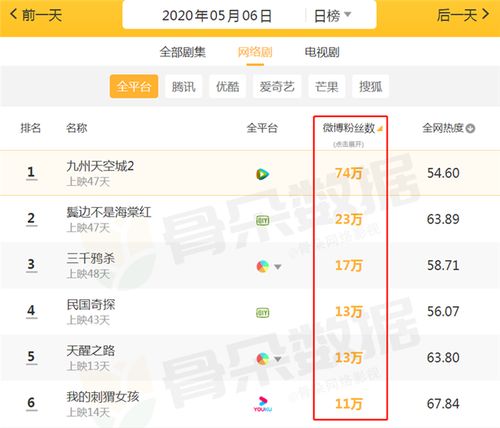Open 民国奇探 show entry
The height and width of the screenshot is (428, 500).
coord(90,305)
